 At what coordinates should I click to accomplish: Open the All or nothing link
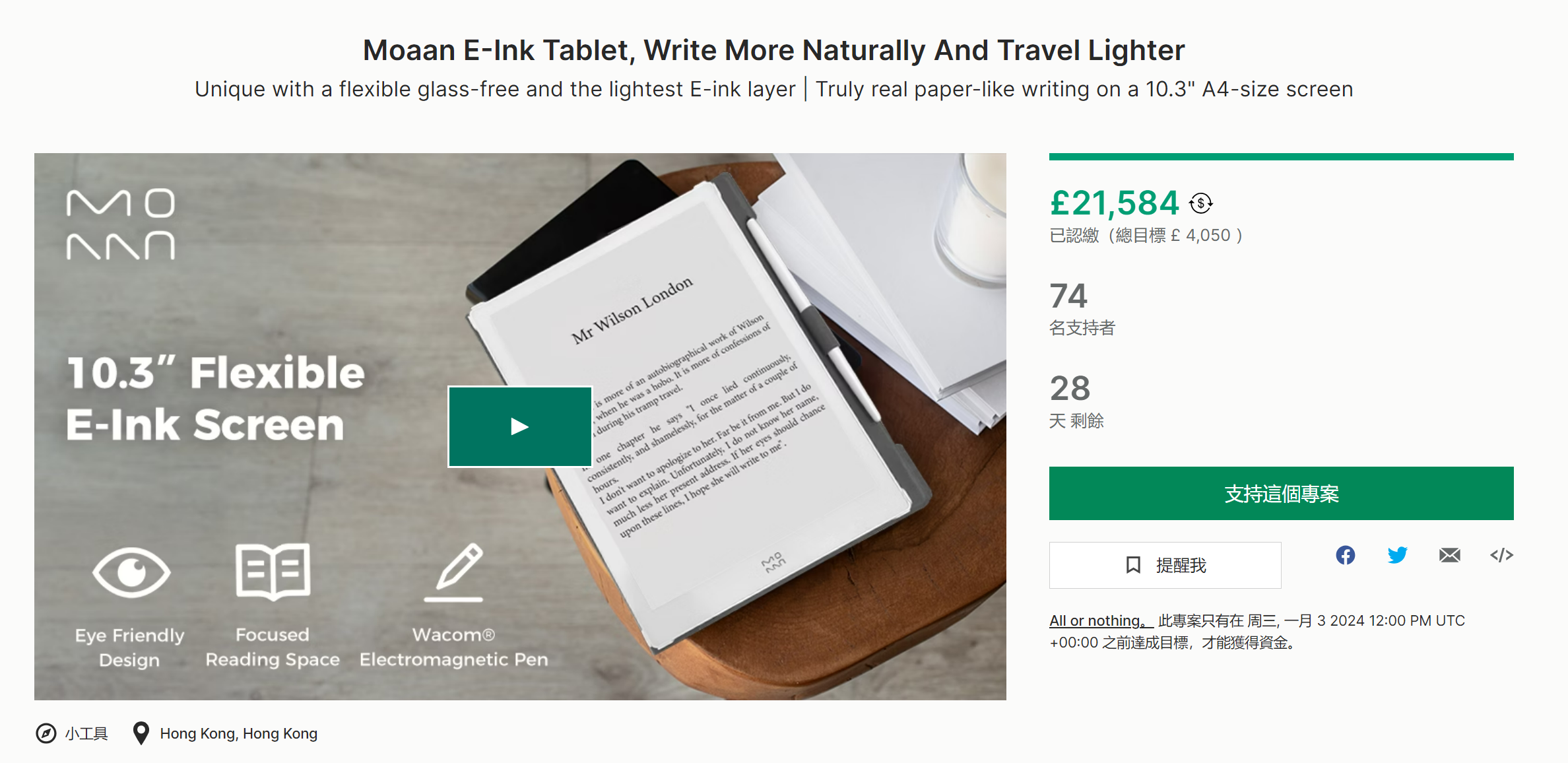(1097, 620)
